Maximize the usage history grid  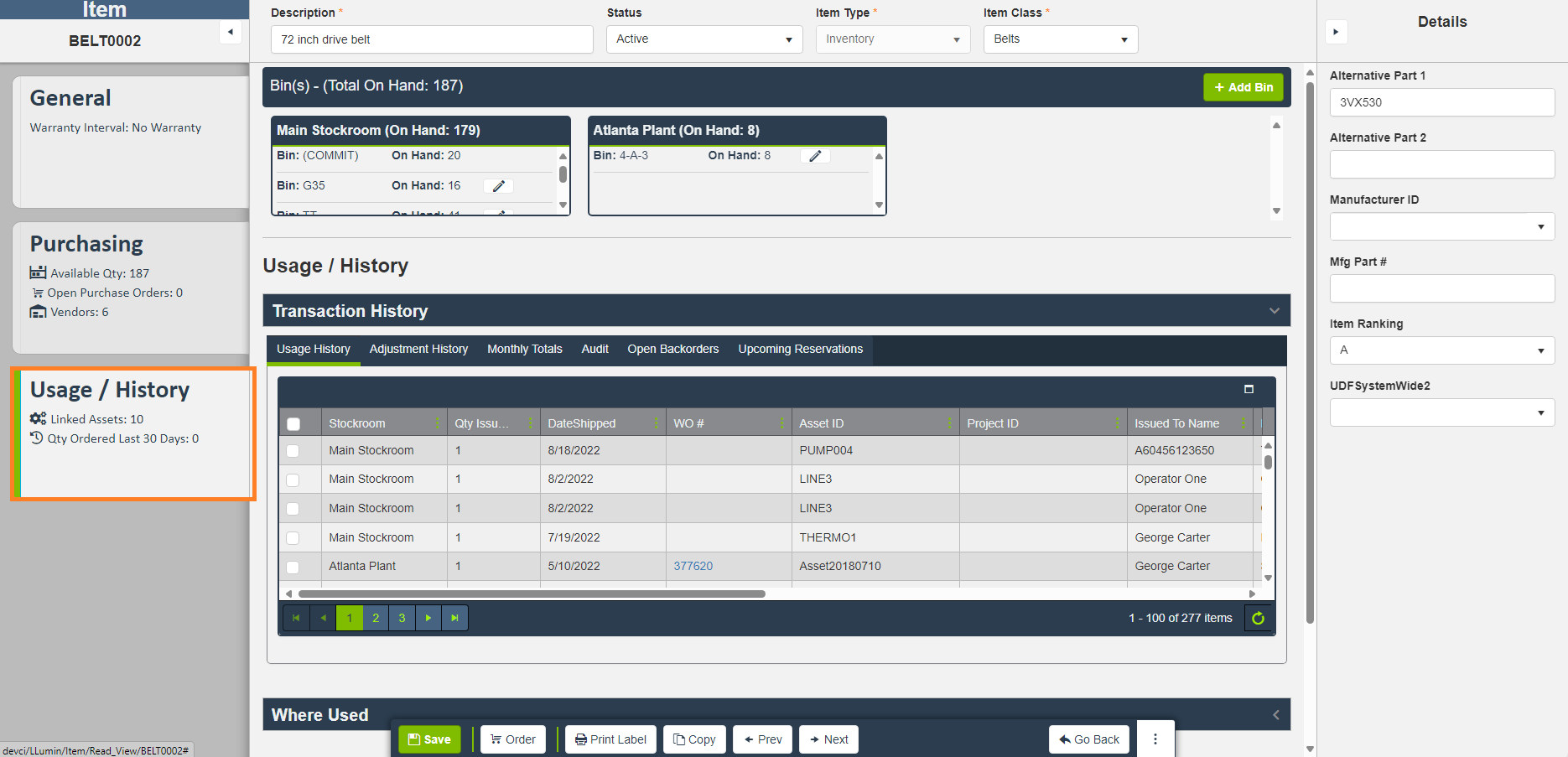(1249, 389)
